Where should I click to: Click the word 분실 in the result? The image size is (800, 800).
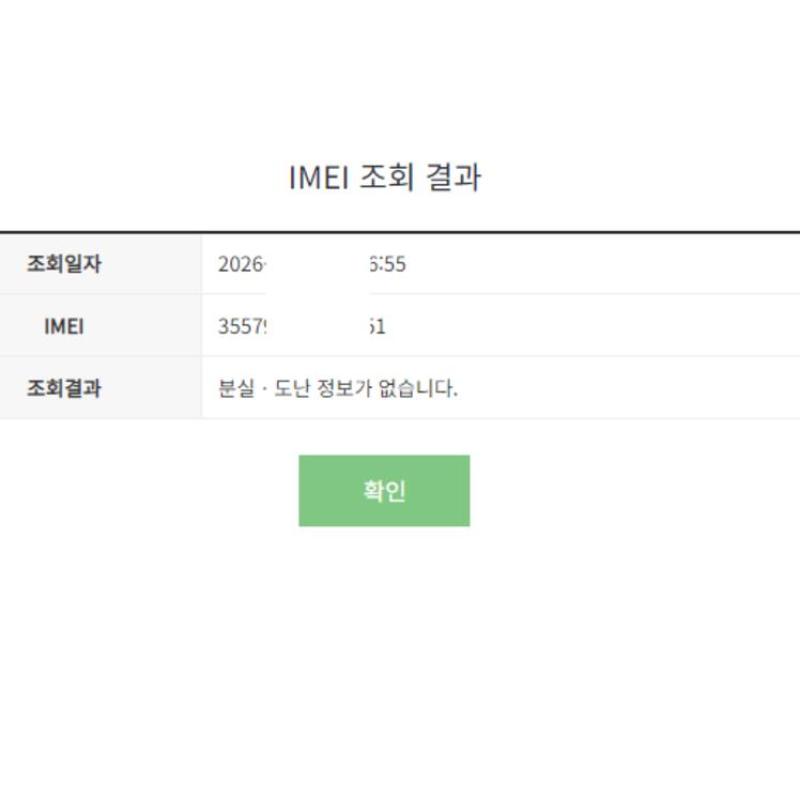[x=234, y=388]
